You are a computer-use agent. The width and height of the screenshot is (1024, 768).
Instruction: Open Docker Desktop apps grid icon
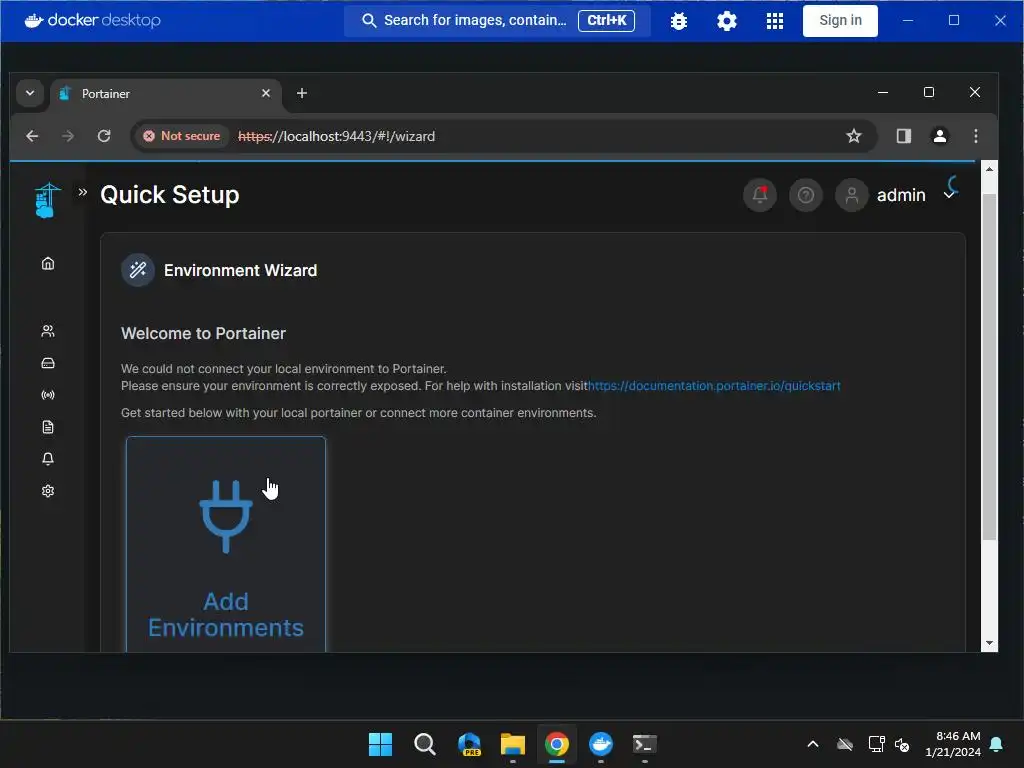tap(775, 21)
